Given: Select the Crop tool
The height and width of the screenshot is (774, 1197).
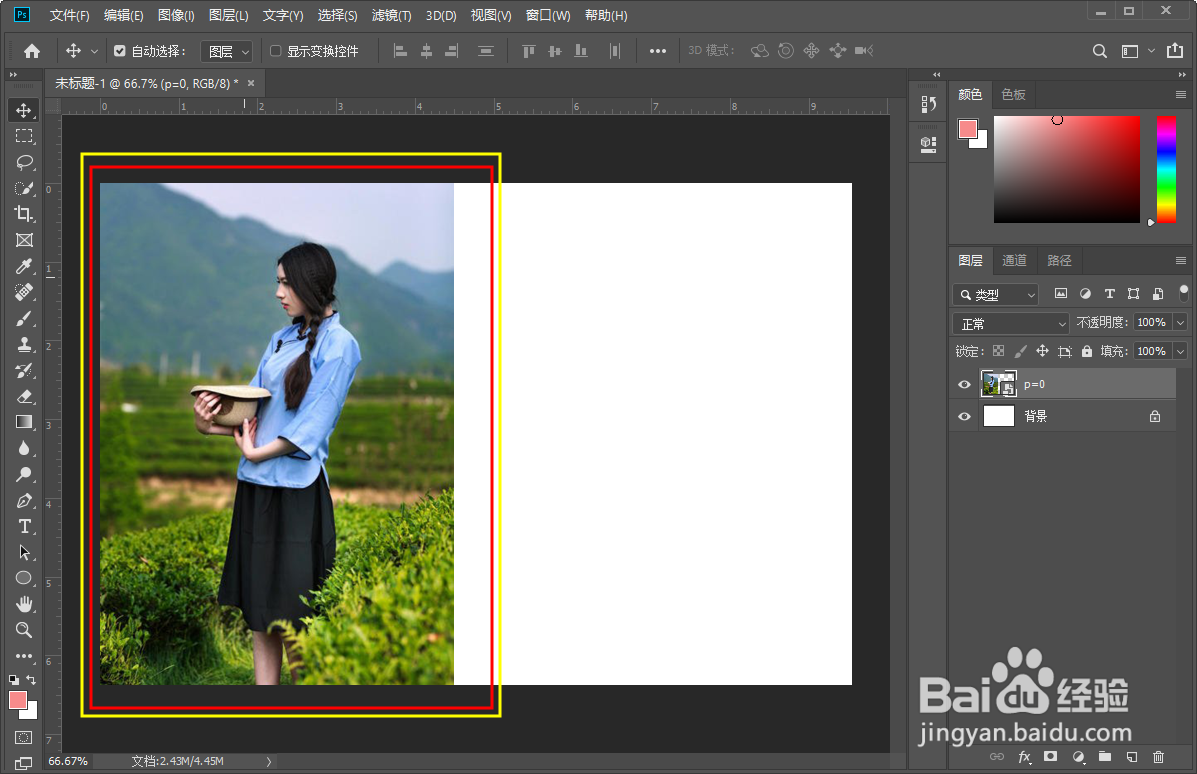Looking at the screenshot, I should [23, 214].
